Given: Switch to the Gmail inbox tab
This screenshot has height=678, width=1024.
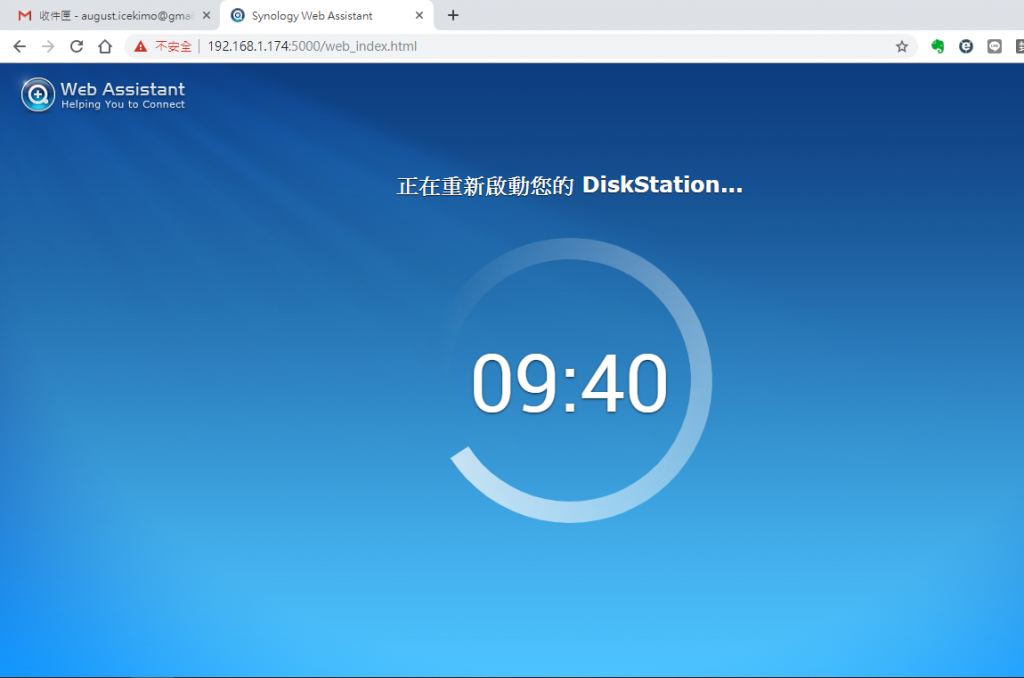Looking at the screenshot, I should click(108, 16).
